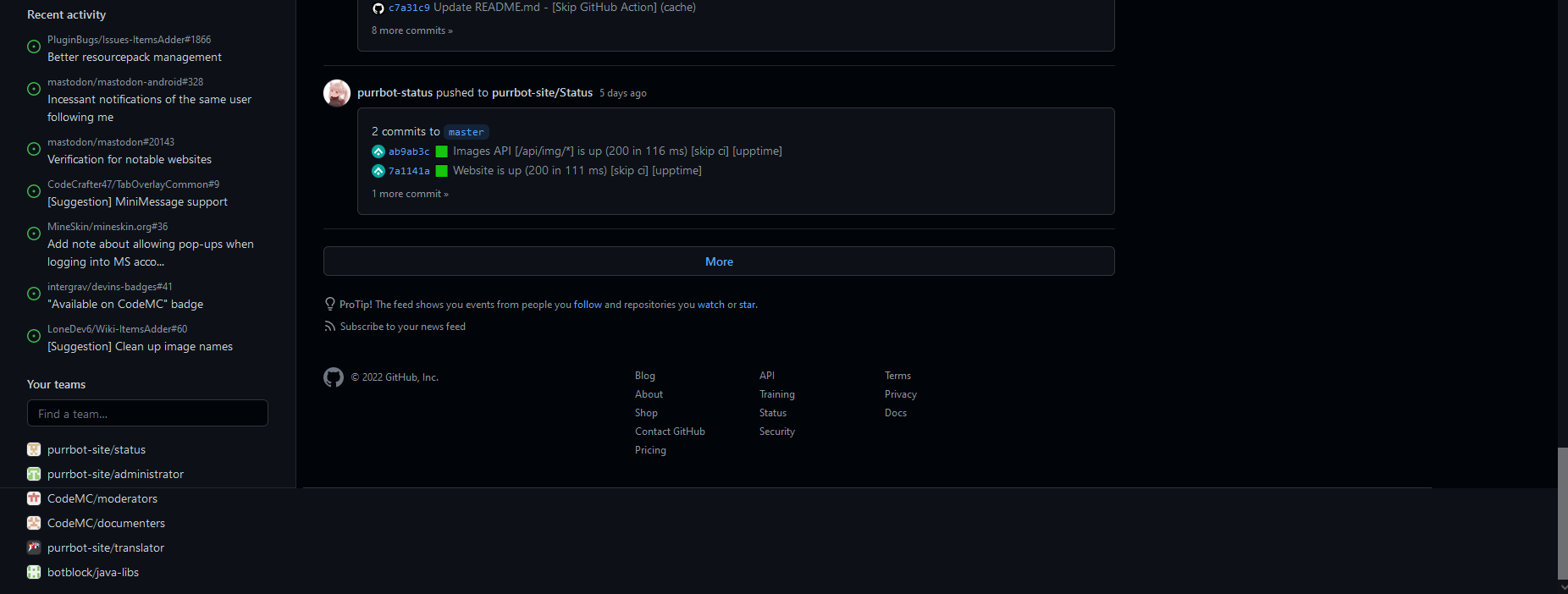Screen dimensions: 1568x594
Task: Click the CodeMC/documenters team avatar
Action: (x=34, y=523)
